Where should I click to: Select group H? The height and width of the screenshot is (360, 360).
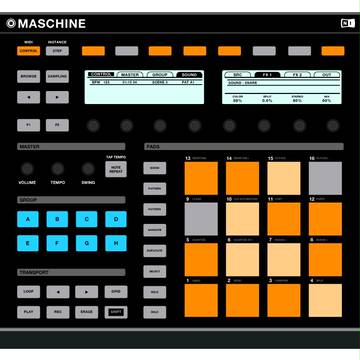(x=116, y=243)
